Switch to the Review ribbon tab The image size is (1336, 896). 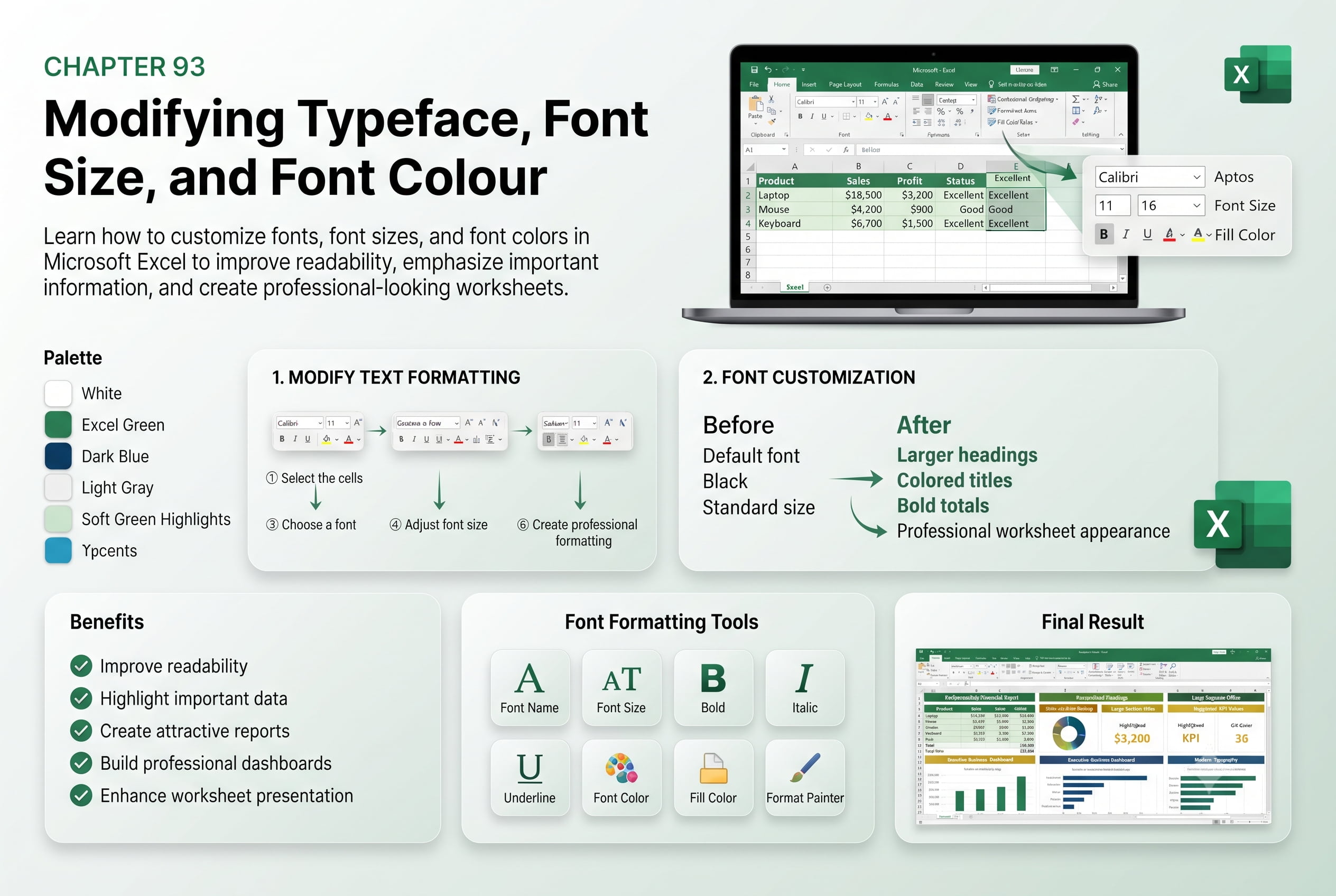(944, 85)
